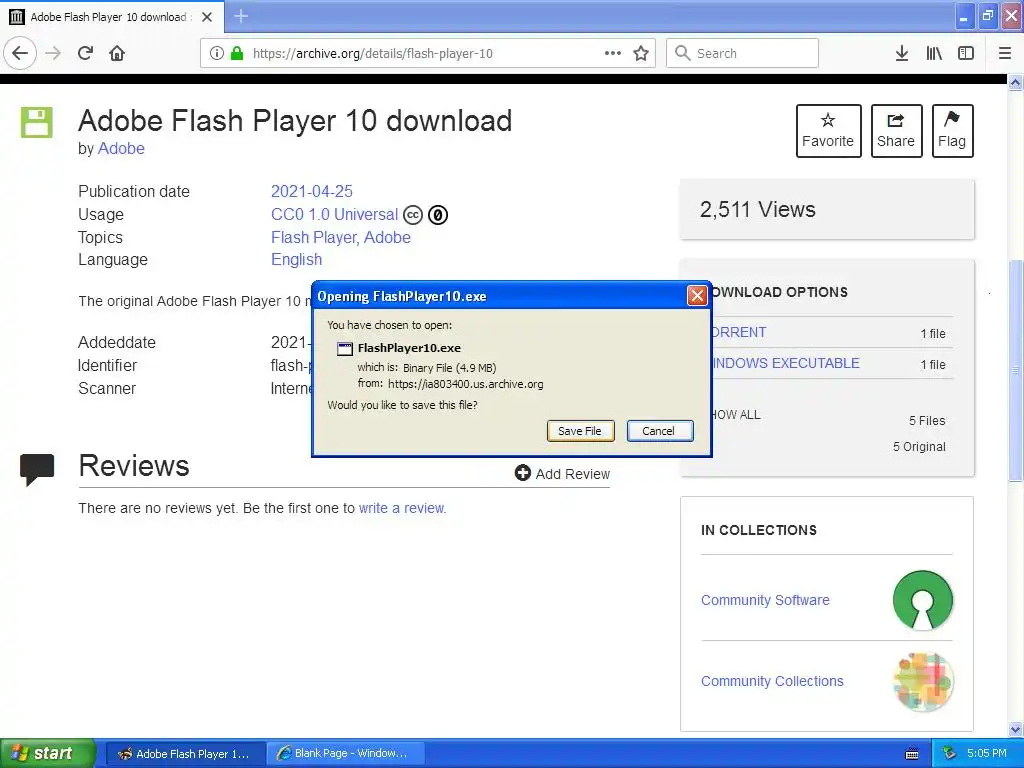This screenshot has width=1024, height=768.
Task: Reload the page with the refresh icon
Action: pyautogui.click(x=86, y=53)
